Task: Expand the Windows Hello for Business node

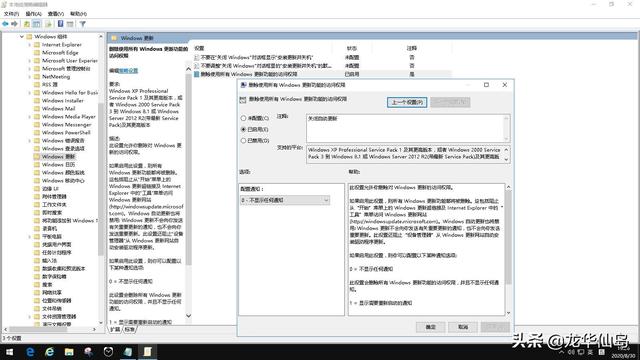Action: point(29,93)
